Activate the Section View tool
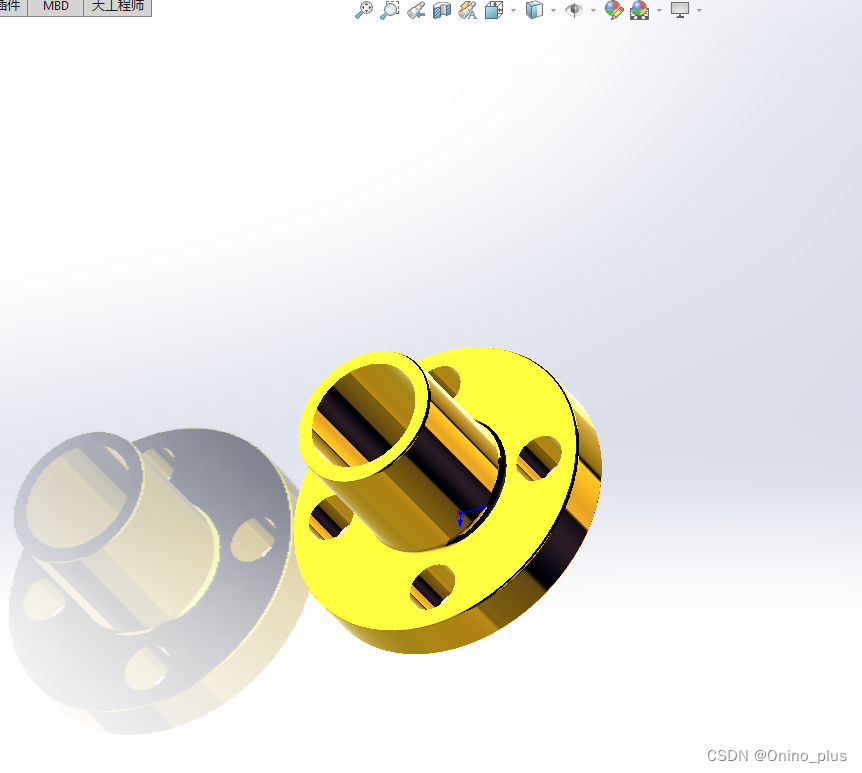This screenshot has width=862, height=773. point(442,10)
